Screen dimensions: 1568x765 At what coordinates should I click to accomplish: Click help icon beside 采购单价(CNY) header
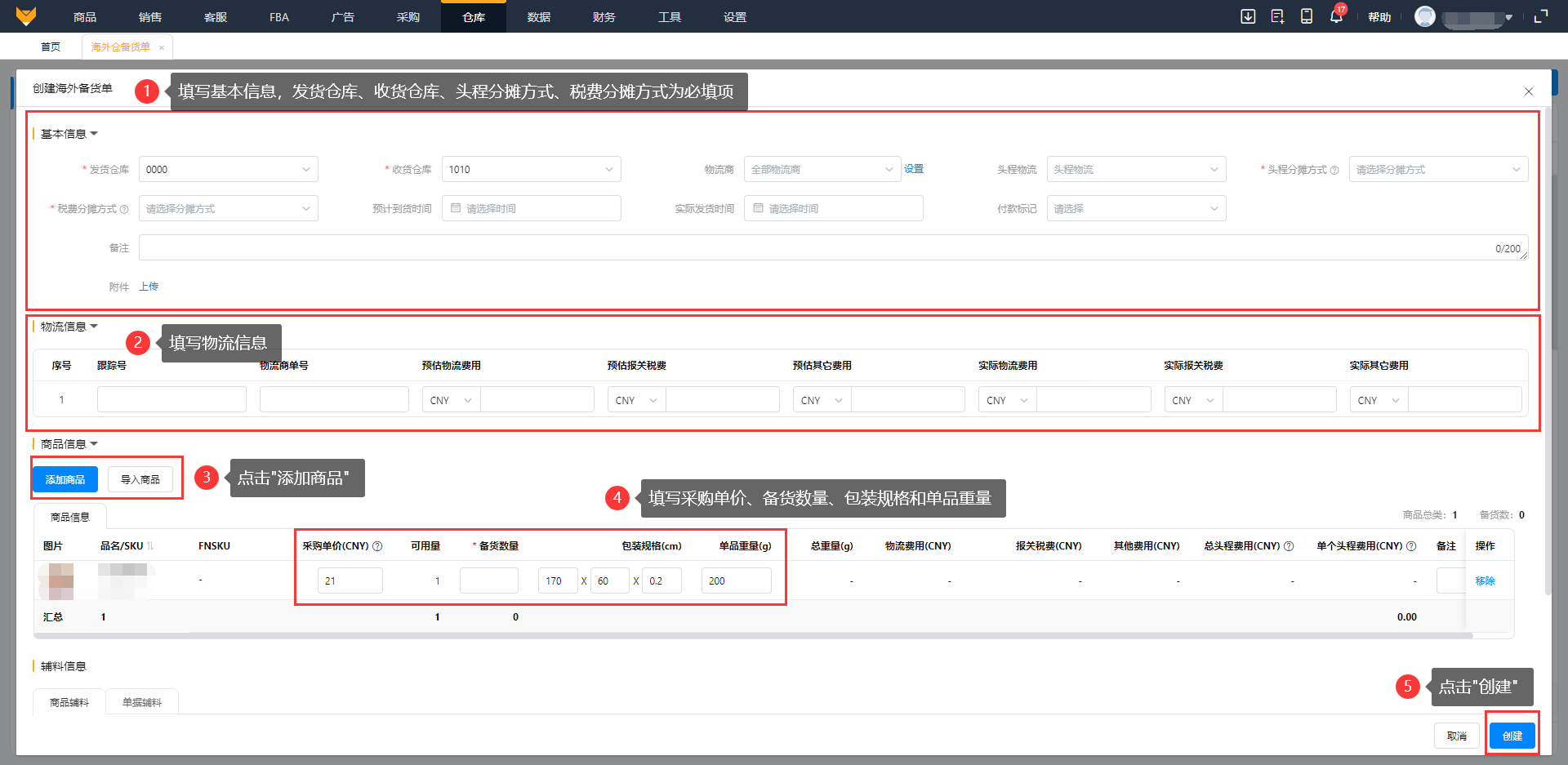(377, 546)
